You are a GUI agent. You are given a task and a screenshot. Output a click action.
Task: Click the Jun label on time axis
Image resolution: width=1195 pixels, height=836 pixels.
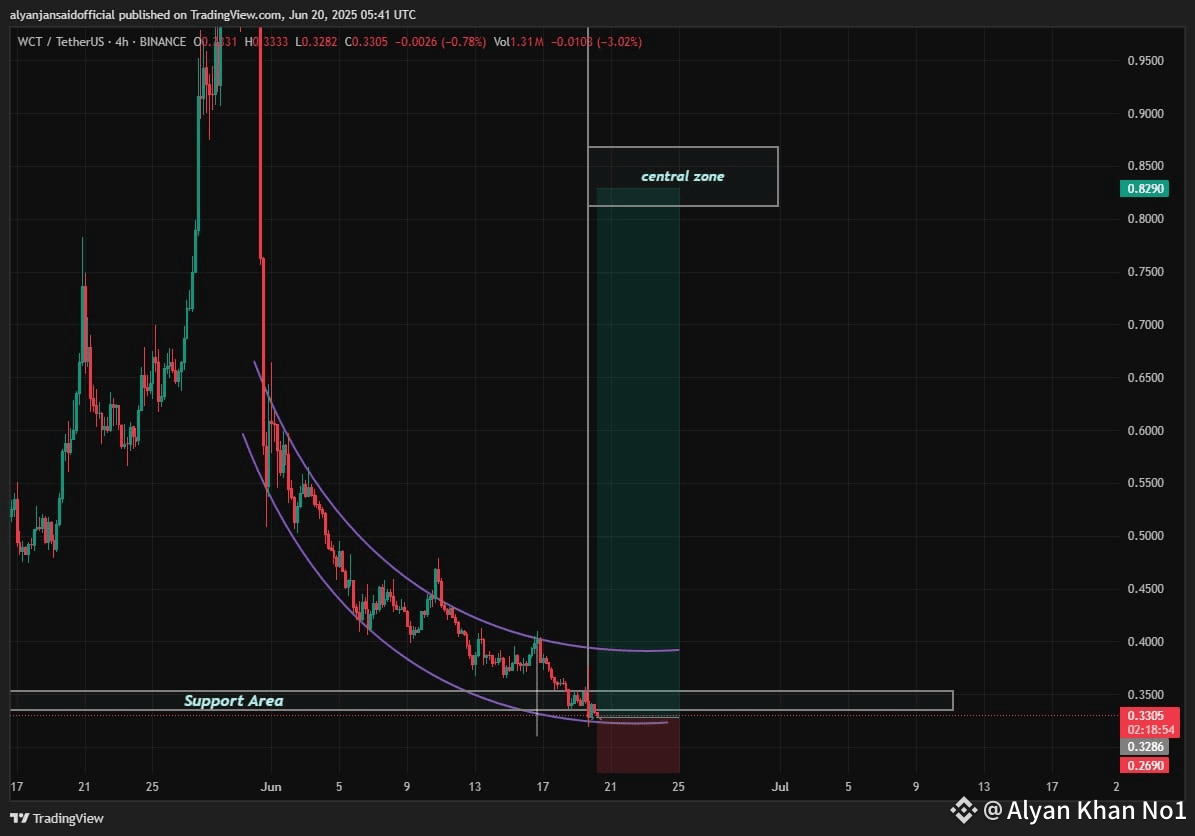pyautogui.click(x=271, y=786)
